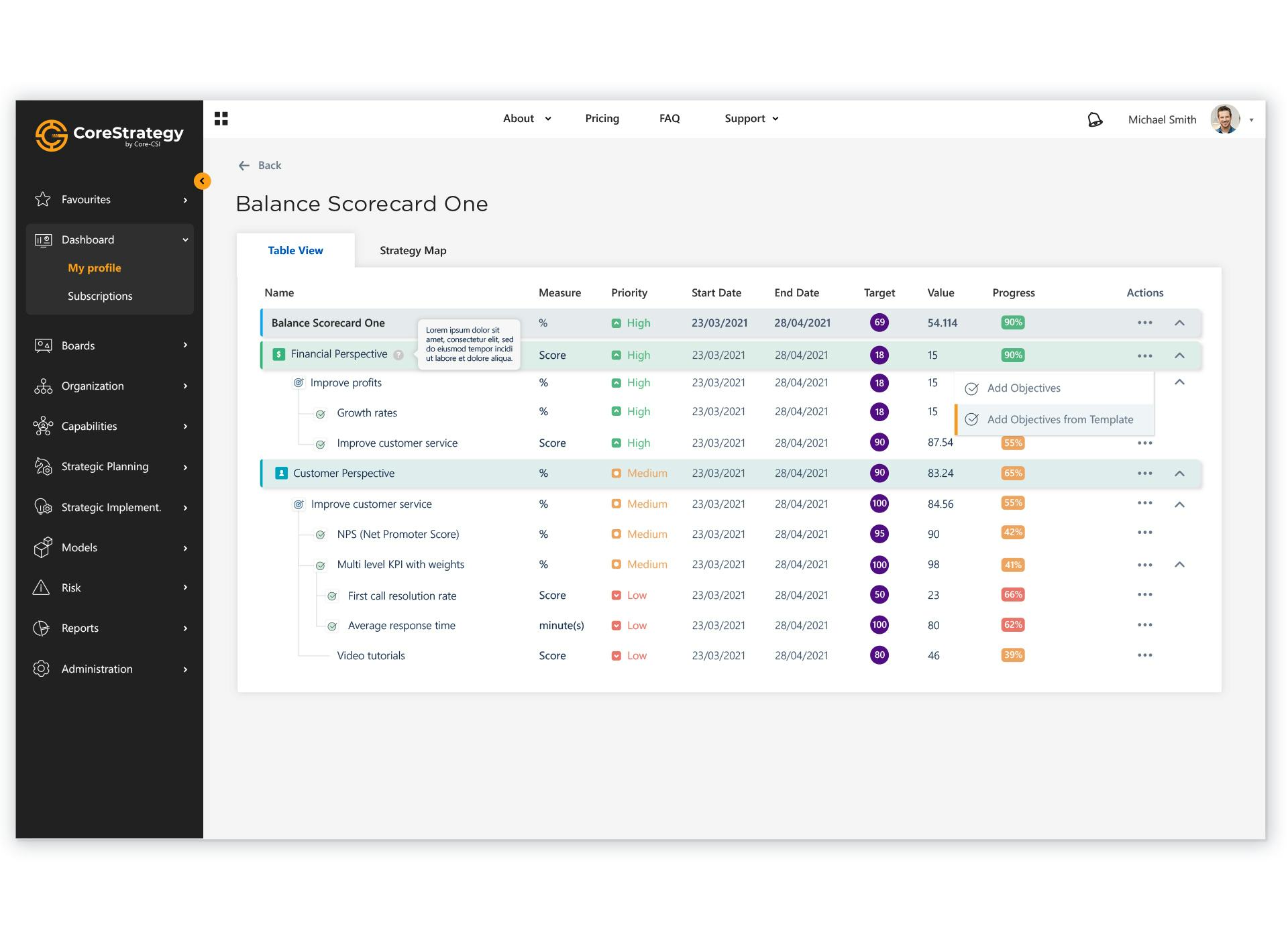Select Add Objectives from the context menu

1024,388
